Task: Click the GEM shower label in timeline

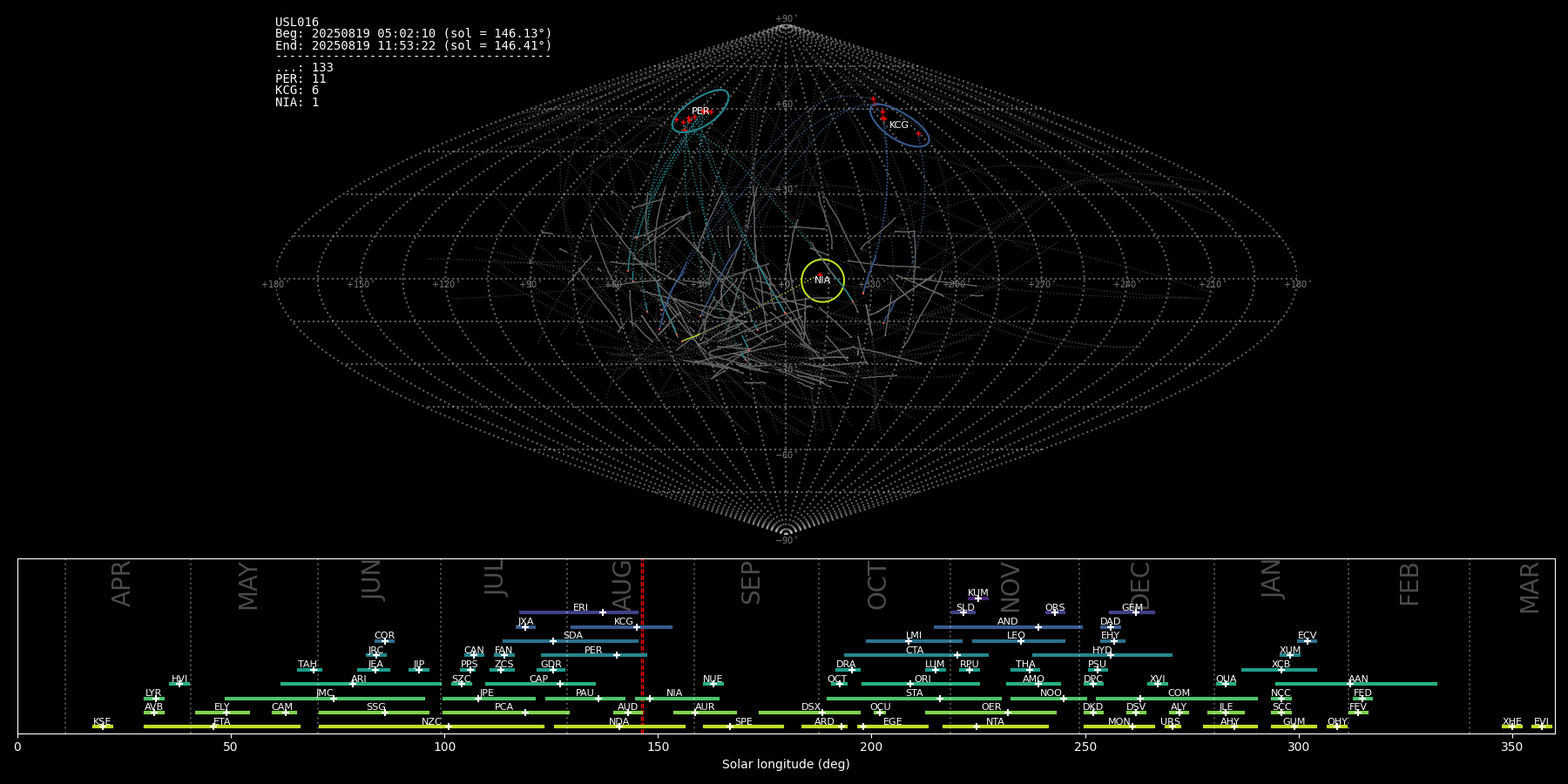Action: pyautogui.click(x=1132, y=608)
